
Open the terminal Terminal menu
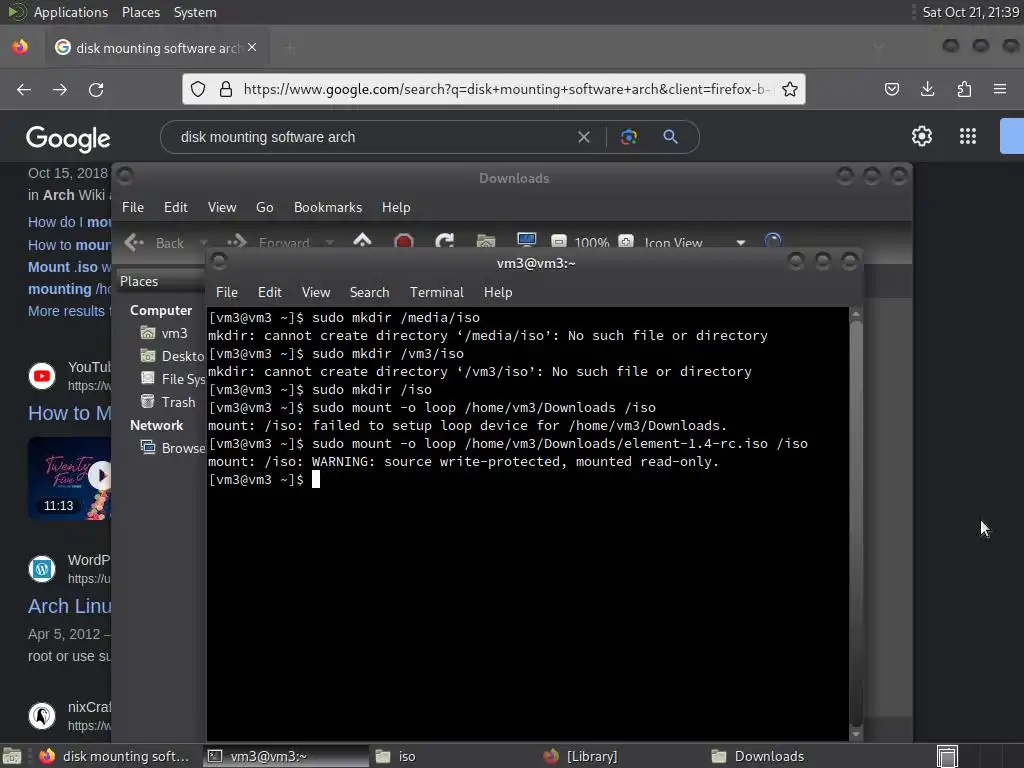pyautogui.click(x=436, y=293)
